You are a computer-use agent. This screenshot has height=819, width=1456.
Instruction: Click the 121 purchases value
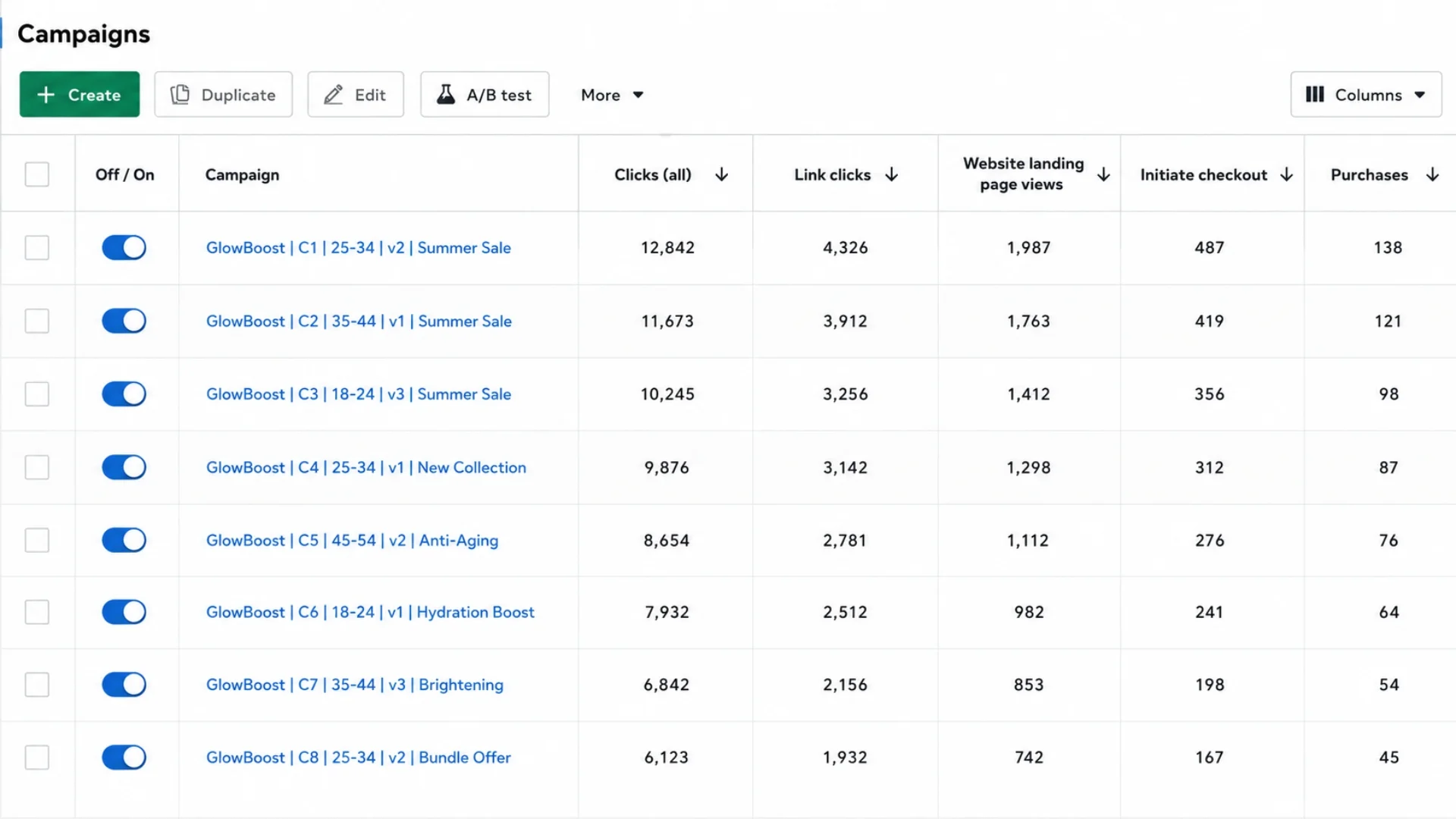[x=1388, y=322]
